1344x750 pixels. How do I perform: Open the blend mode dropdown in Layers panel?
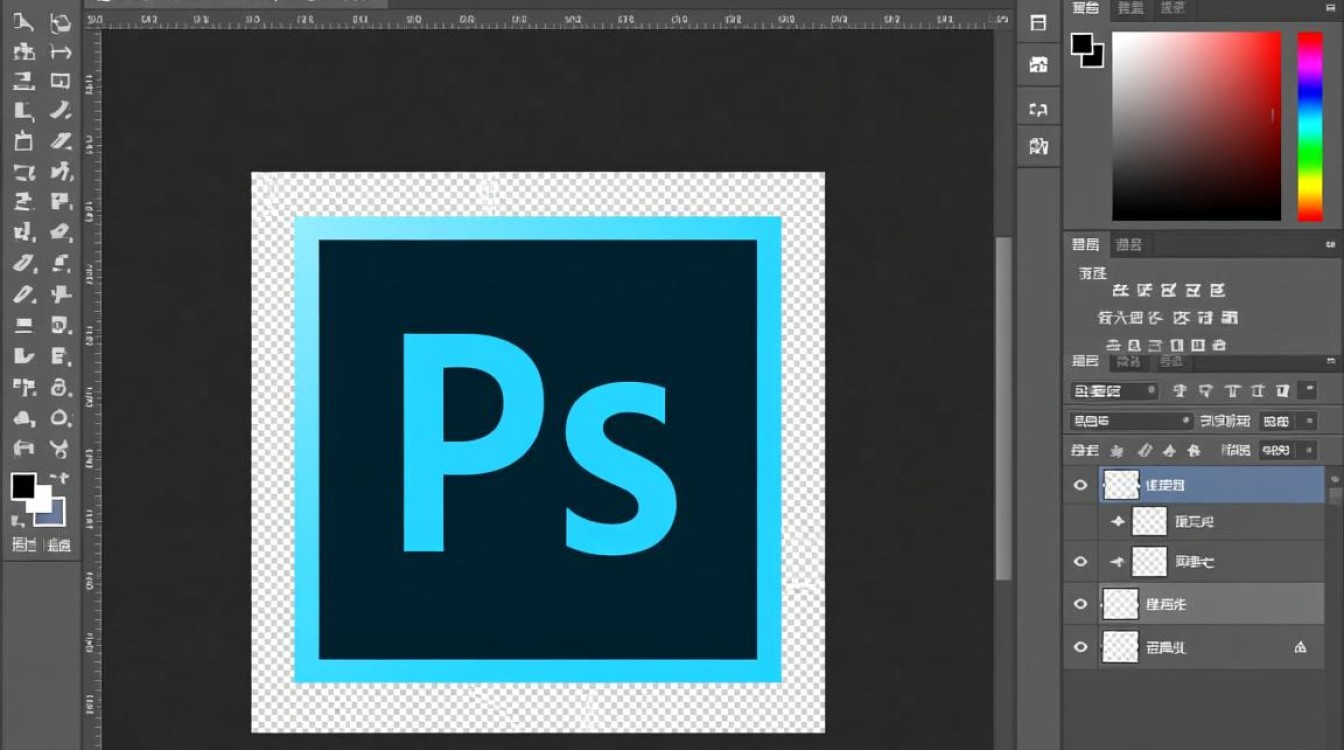coord(1131,421)
